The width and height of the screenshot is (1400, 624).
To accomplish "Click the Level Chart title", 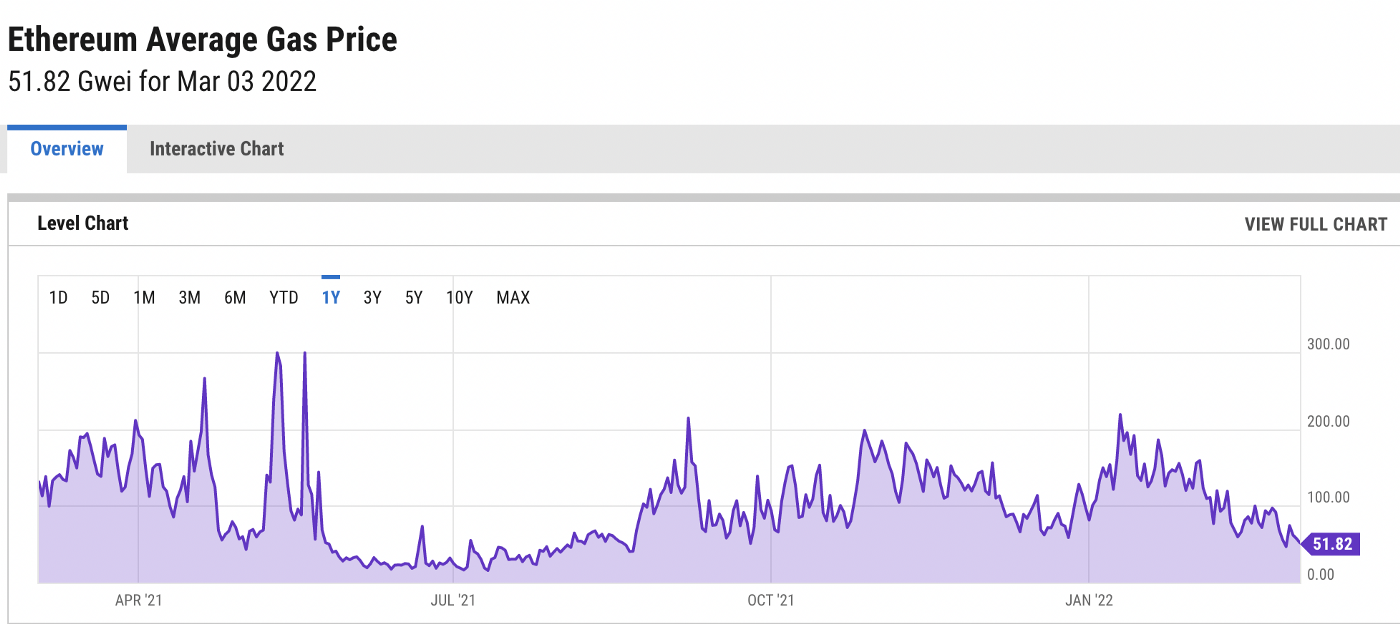I will tap(83, 223).
